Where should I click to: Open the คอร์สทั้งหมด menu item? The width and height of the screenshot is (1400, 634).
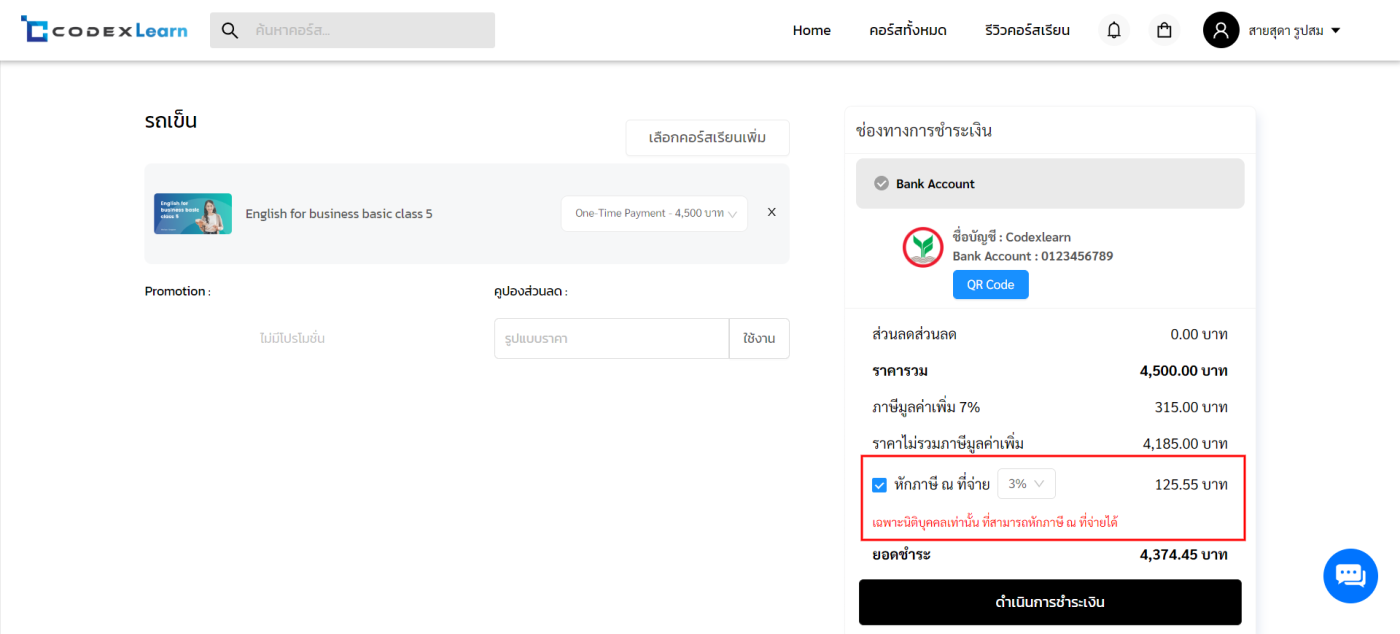pos(907,30)
